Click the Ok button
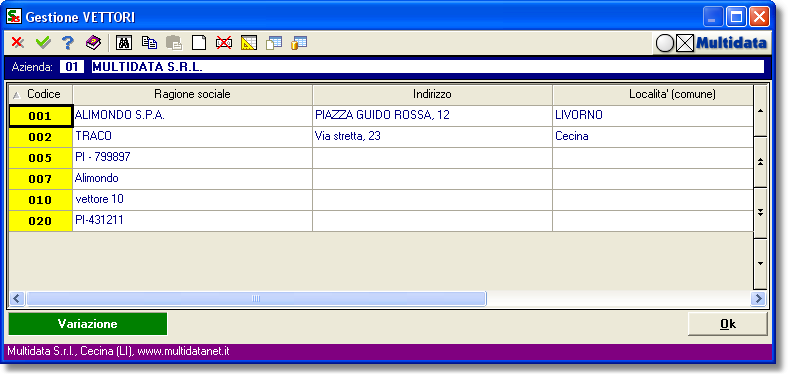Screen dimensions: 788x376 coord(728,324)
